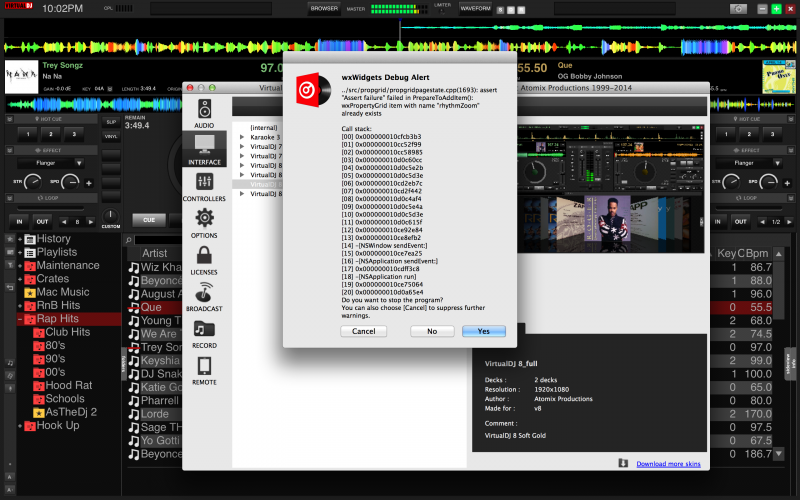800x500 pixels.
Task: Toggle the left deck SLIP button
Action: [x=111, y=121]
